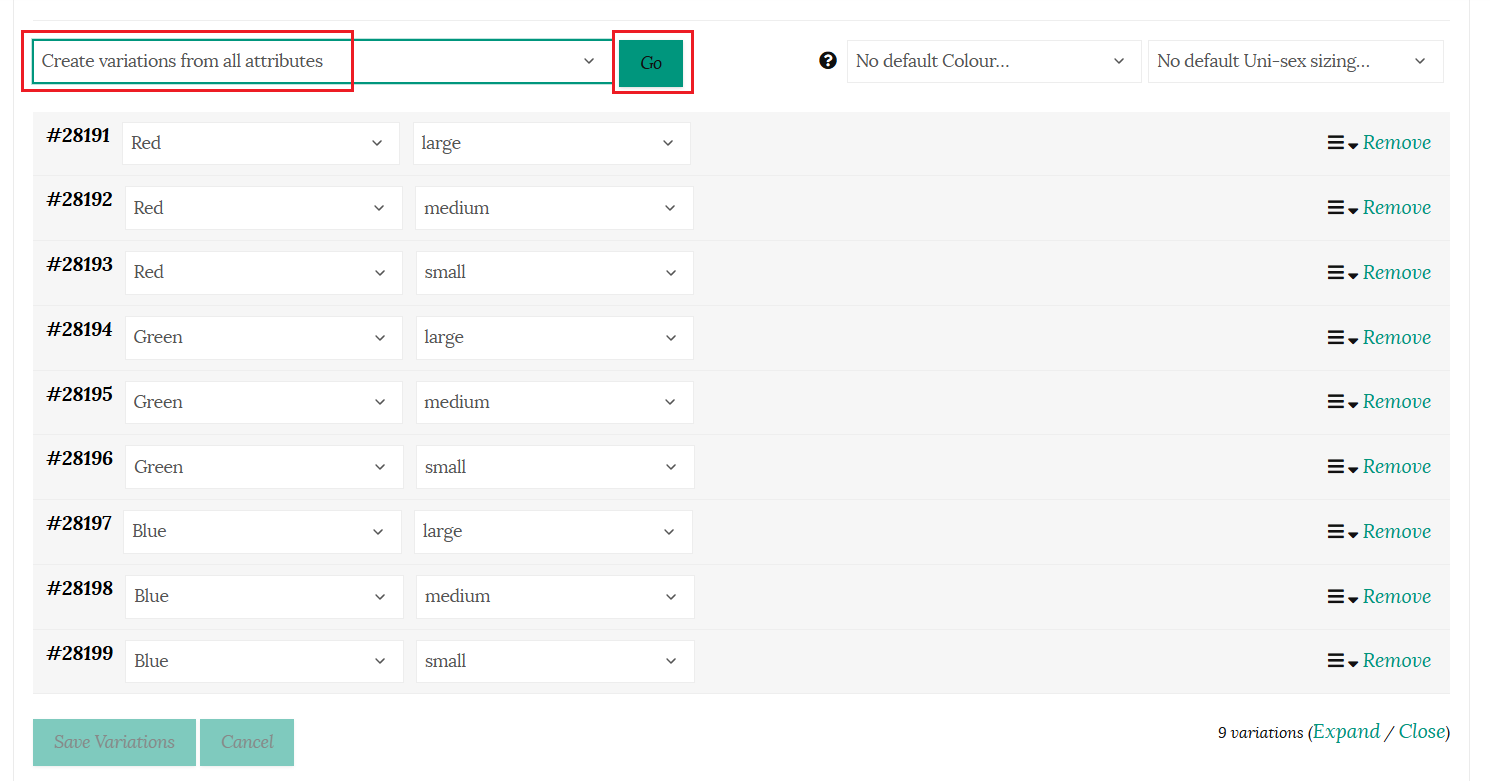Open the medium size dropdown for #28198

[555, 596]
